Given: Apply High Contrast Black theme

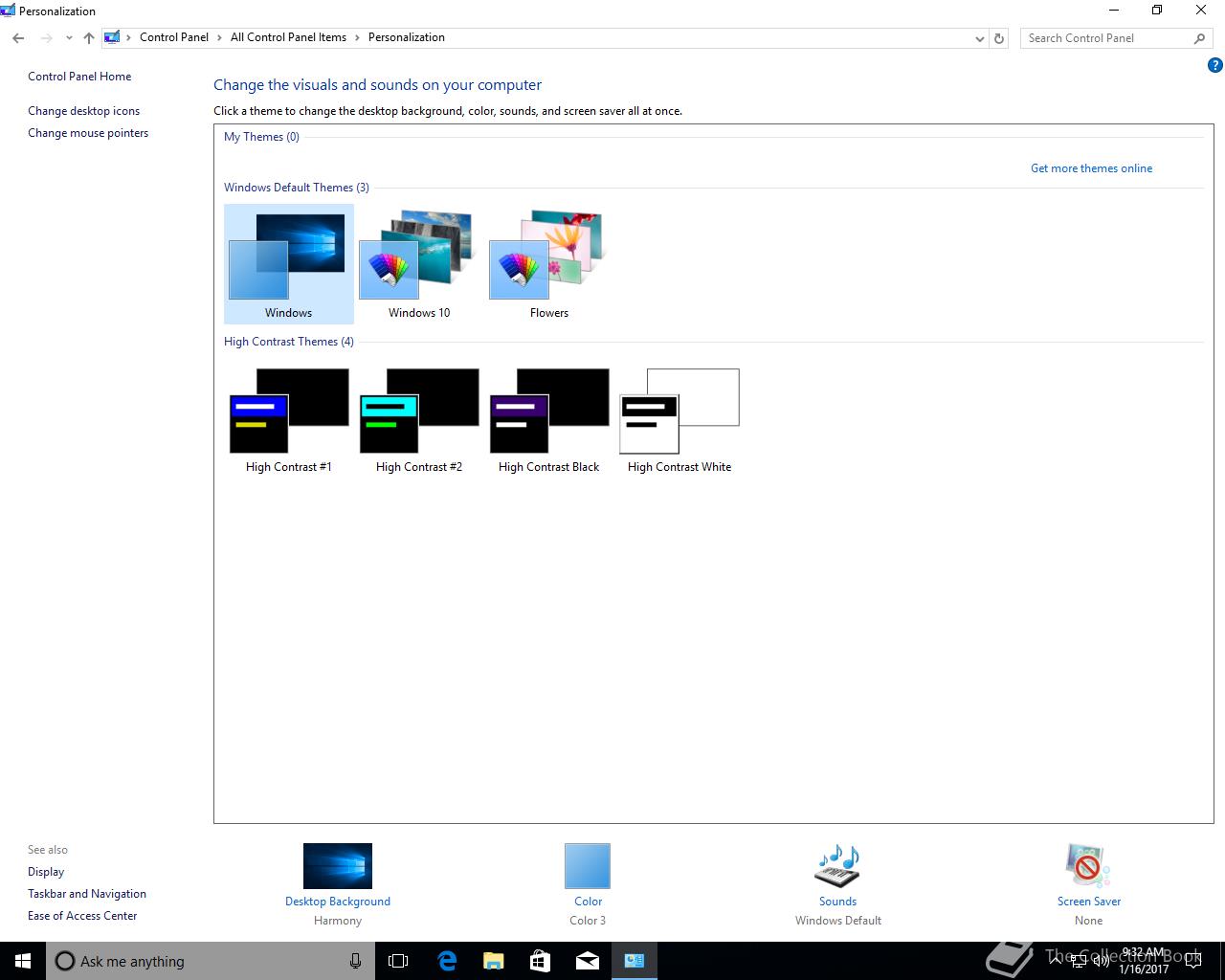Looking at the screenshot, I should pyautogui.click(x=548, y=419).
